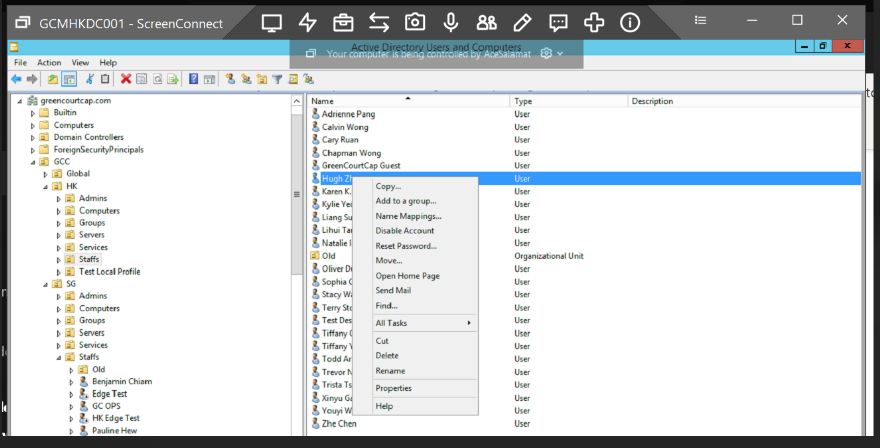
Task: Choose Move... from the context menu
Action: tap(415, 260)
